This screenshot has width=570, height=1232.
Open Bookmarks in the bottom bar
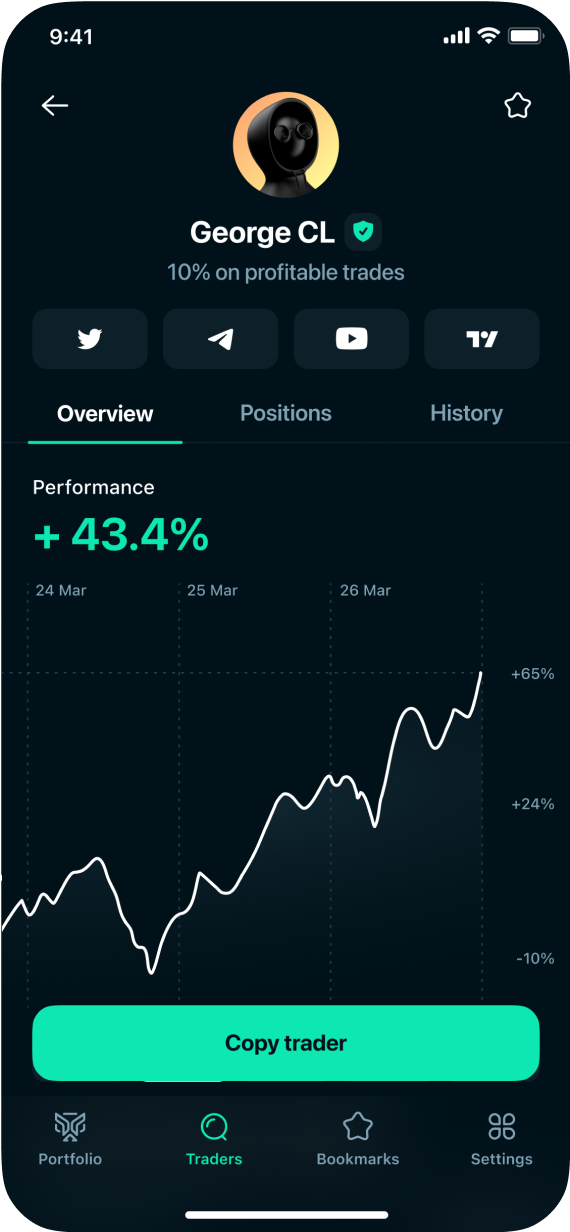pyautogui.click(x=358, y=1138)
